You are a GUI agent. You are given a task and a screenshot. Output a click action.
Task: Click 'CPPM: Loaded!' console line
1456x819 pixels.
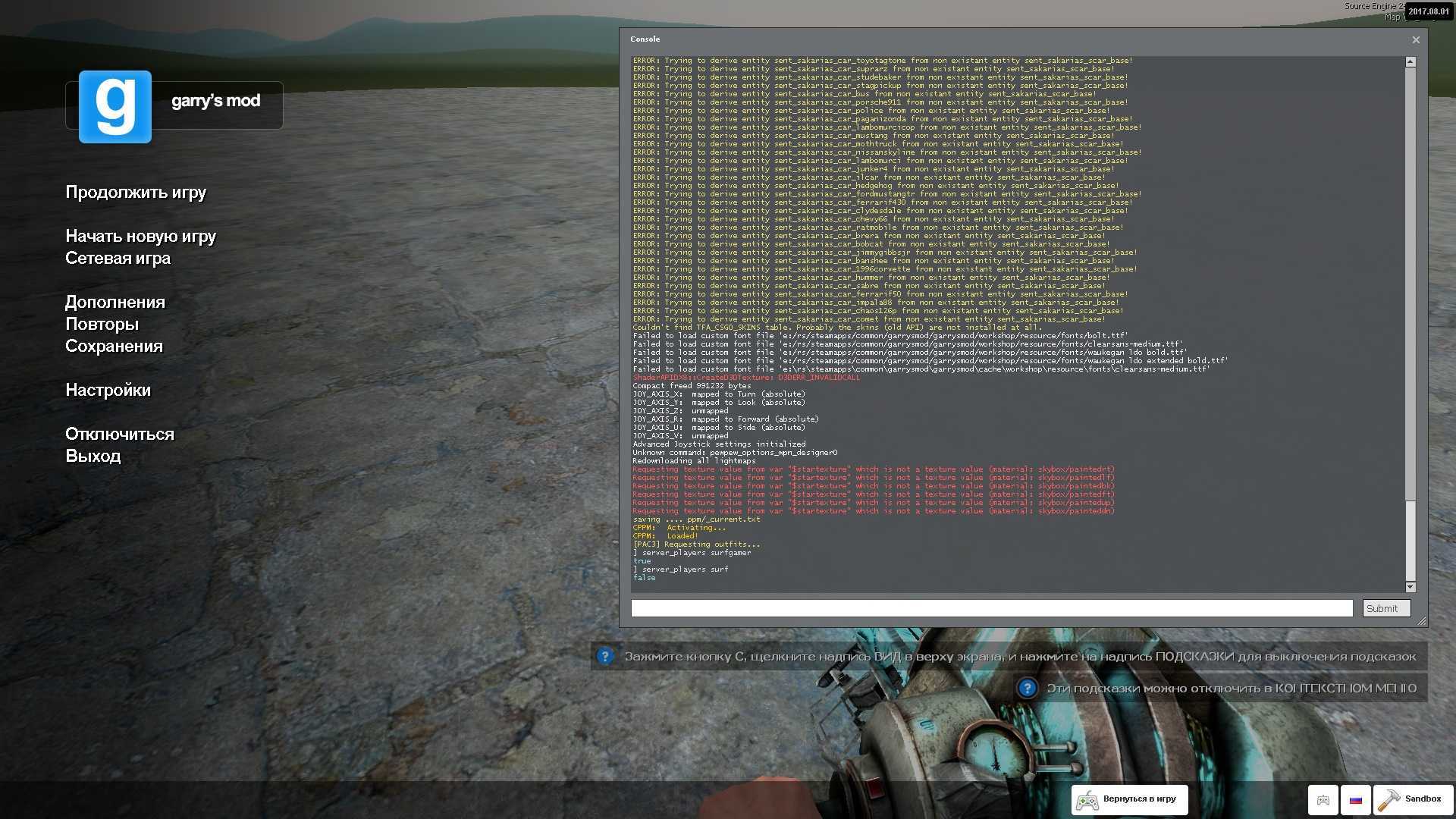[665, 536]
